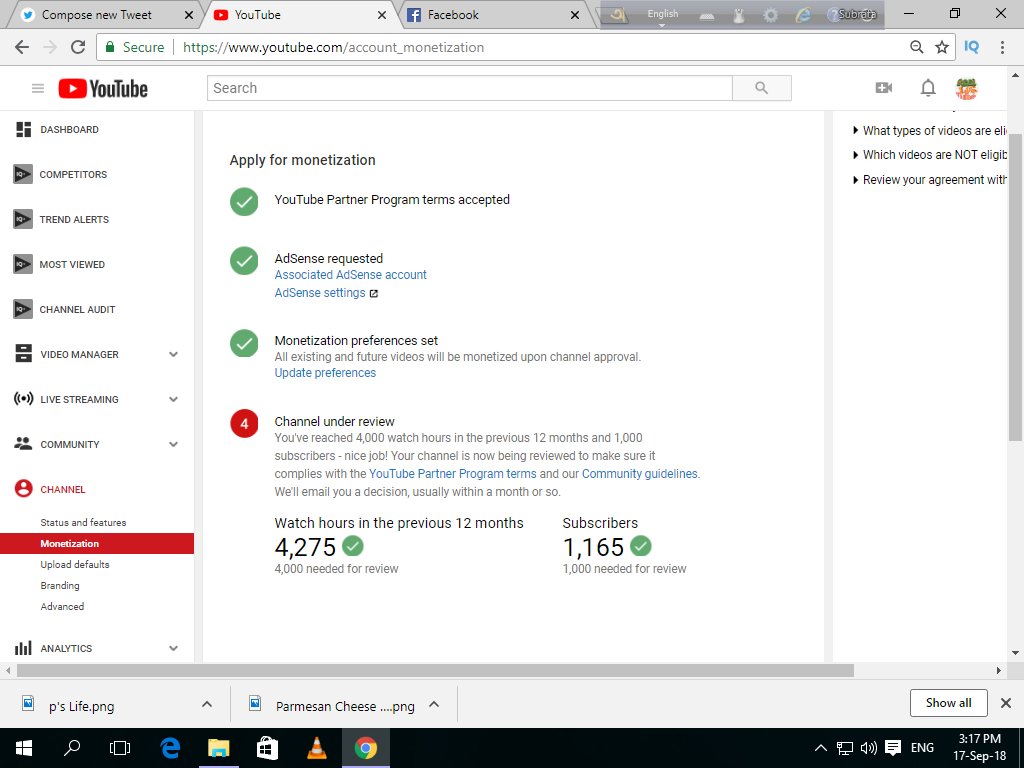The image size is (1024, 768).
Task: Open Windows taskbar search
Action: pos(72,747)
